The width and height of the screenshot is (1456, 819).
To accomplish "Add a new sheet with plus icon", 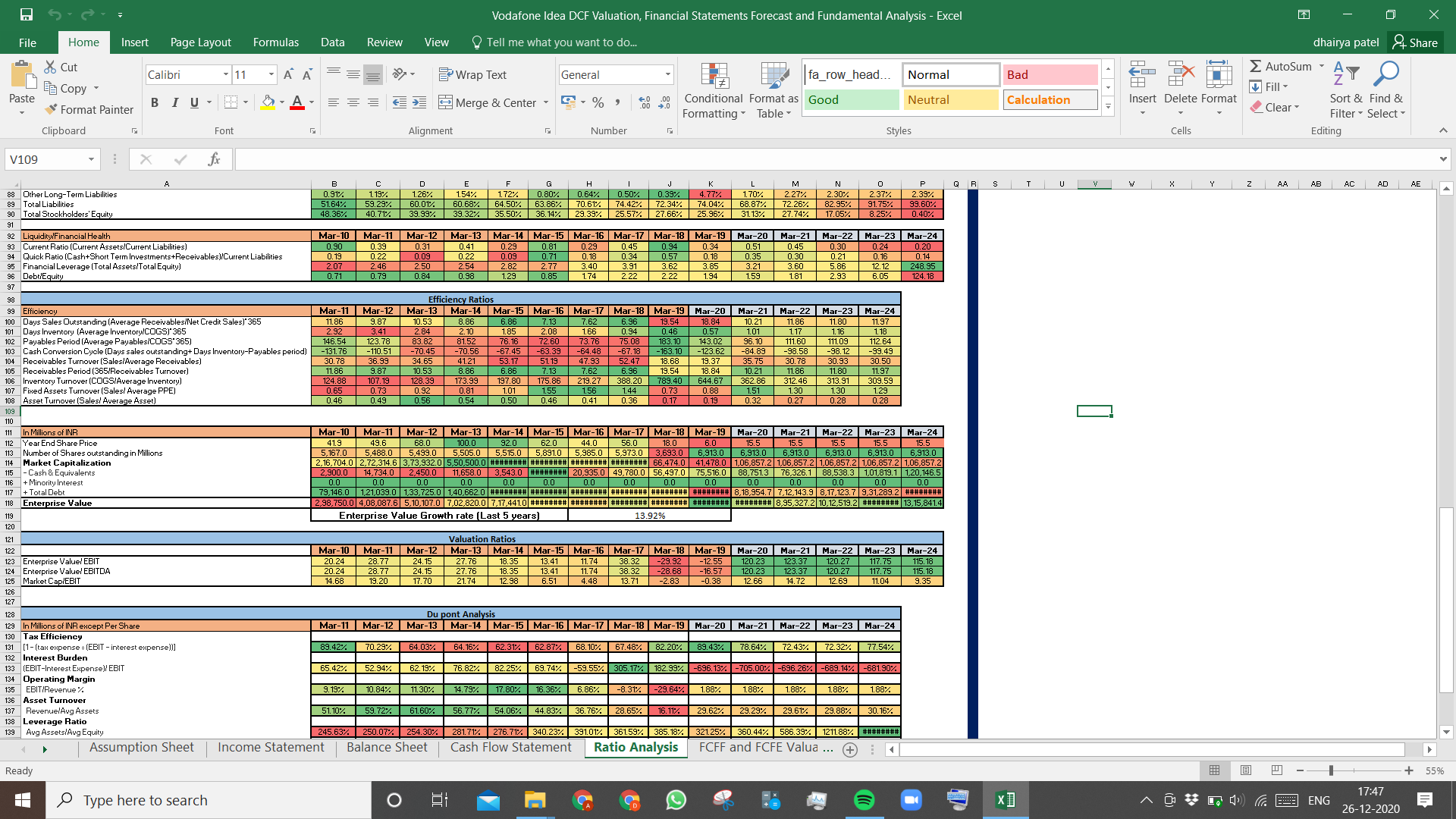I will 850,749.
